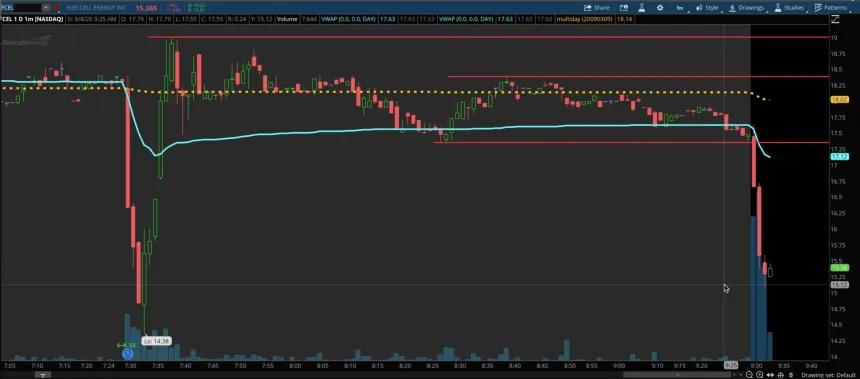
Task: Click the flask icon beside the gear
Action: click(642, 8)
